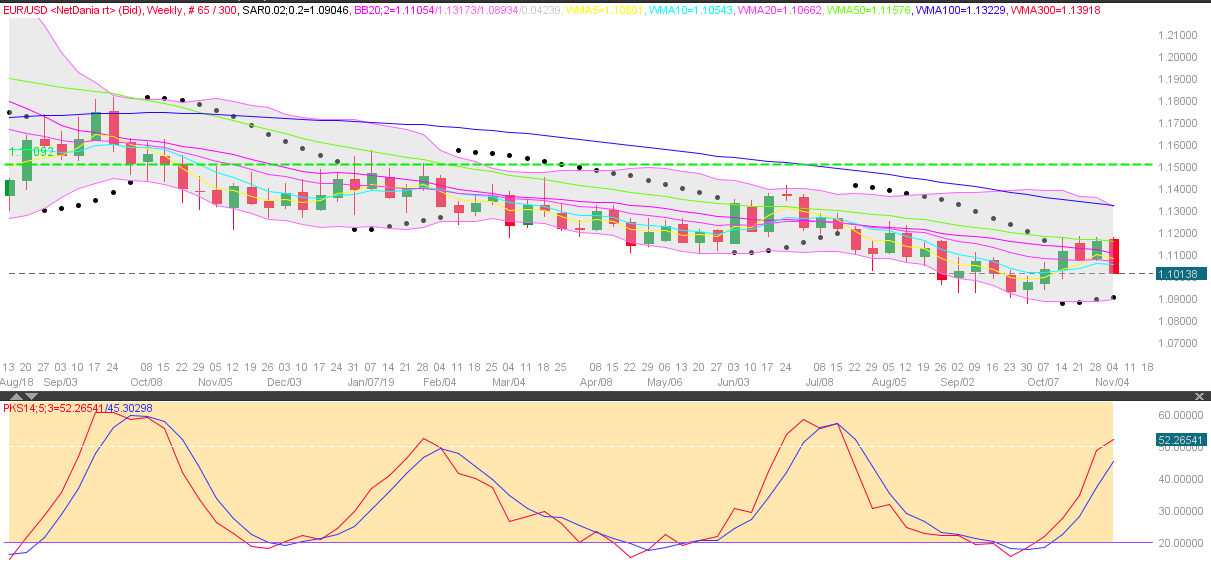Click the Jan/07/19 date on time axis

pyautogui.click(x=370, y=381)
